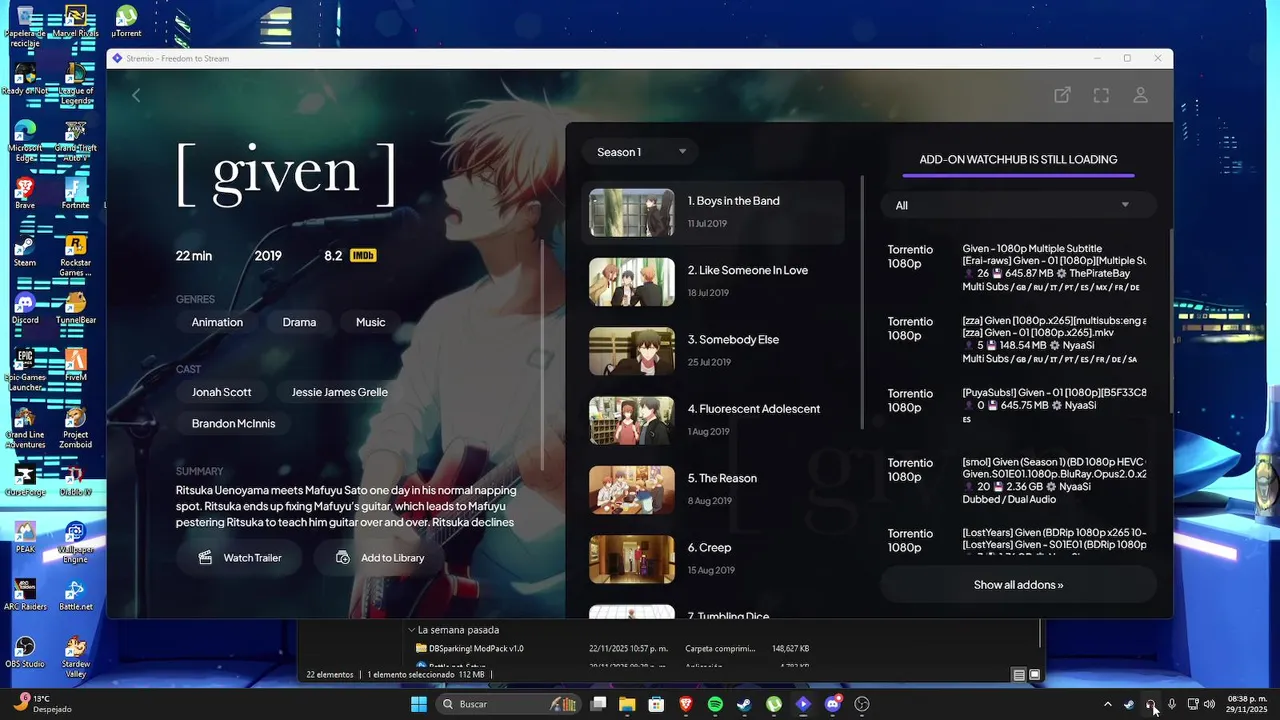Toggle Stremio fullscreen icon

[x=1101, y=95]
